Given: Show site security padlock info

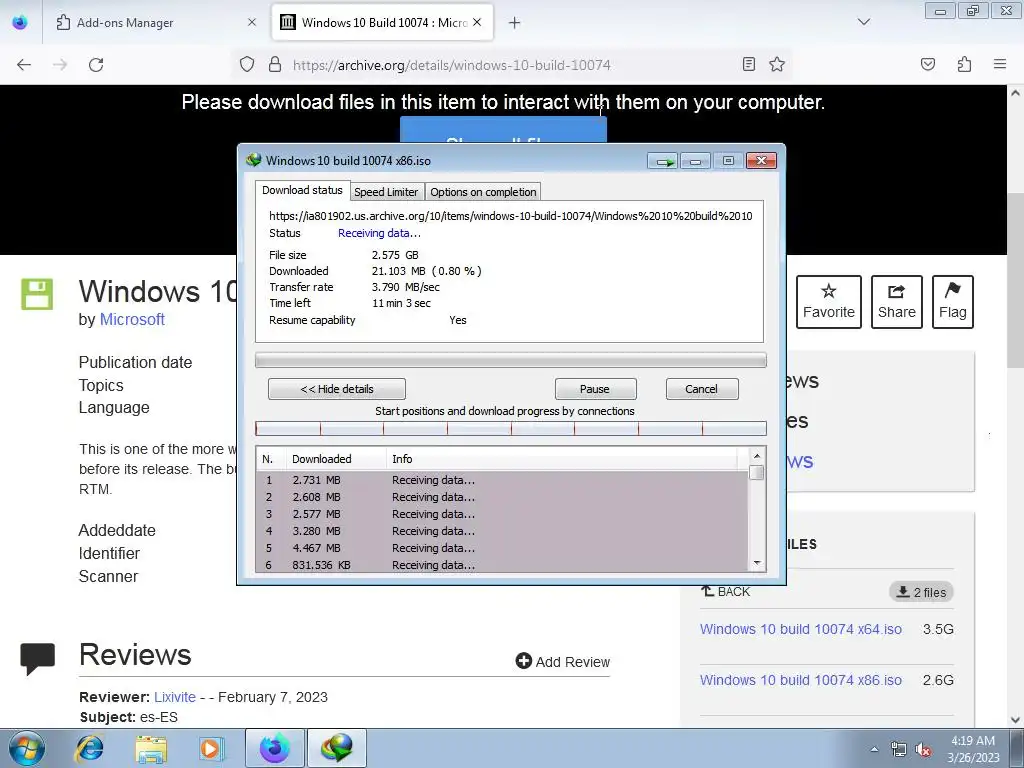Looking at the screenshot, I should tap(275, 65).
